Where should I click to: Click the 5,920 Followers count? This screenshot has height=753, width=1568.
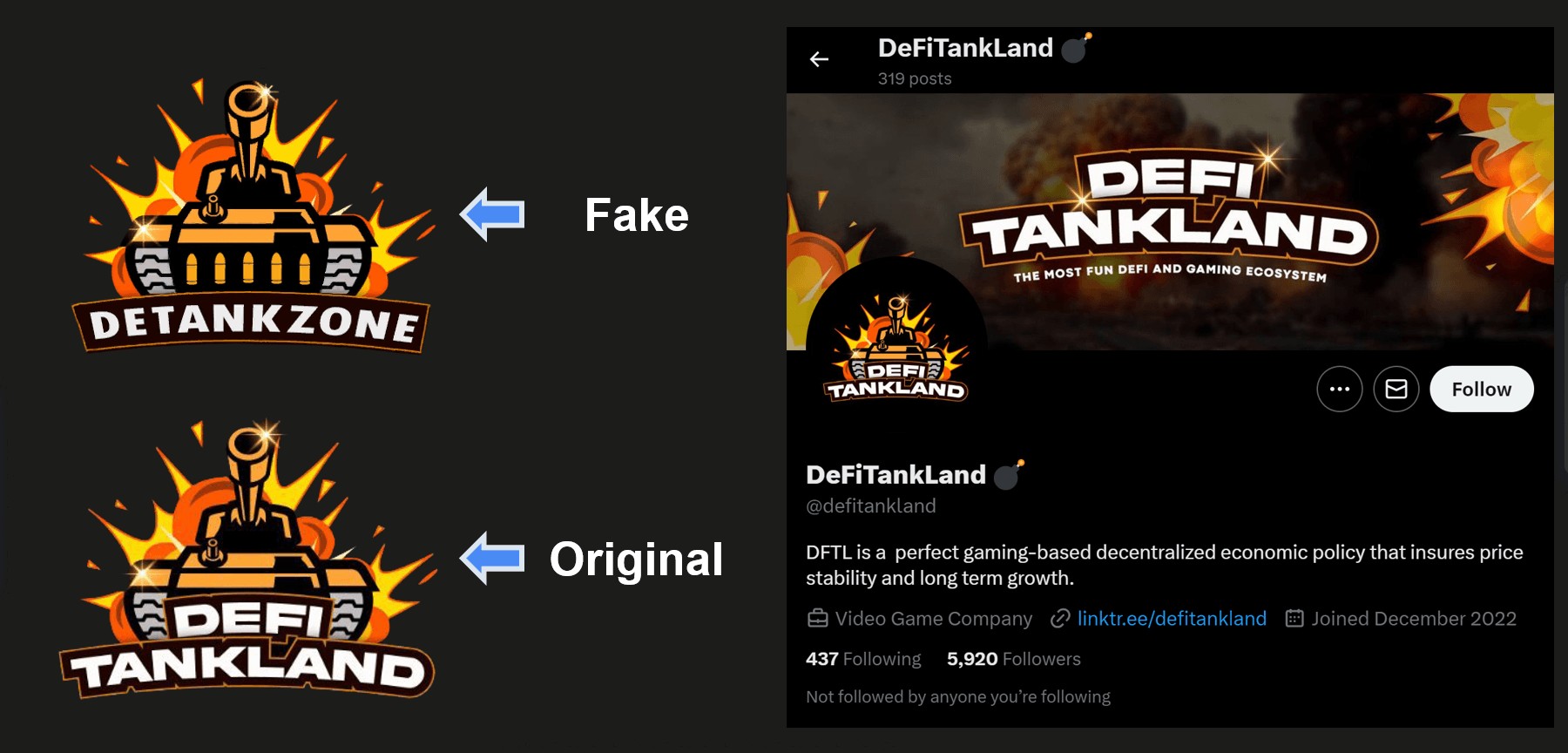(1014, 659)
